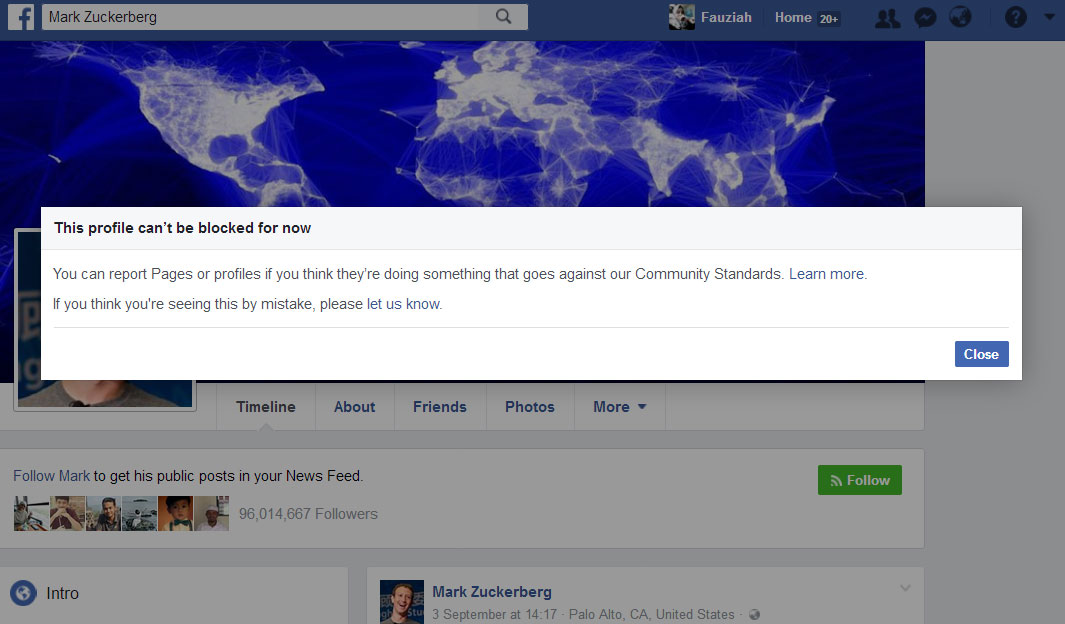Click the search field containing Mark Zuckerberg

(285, 17)
